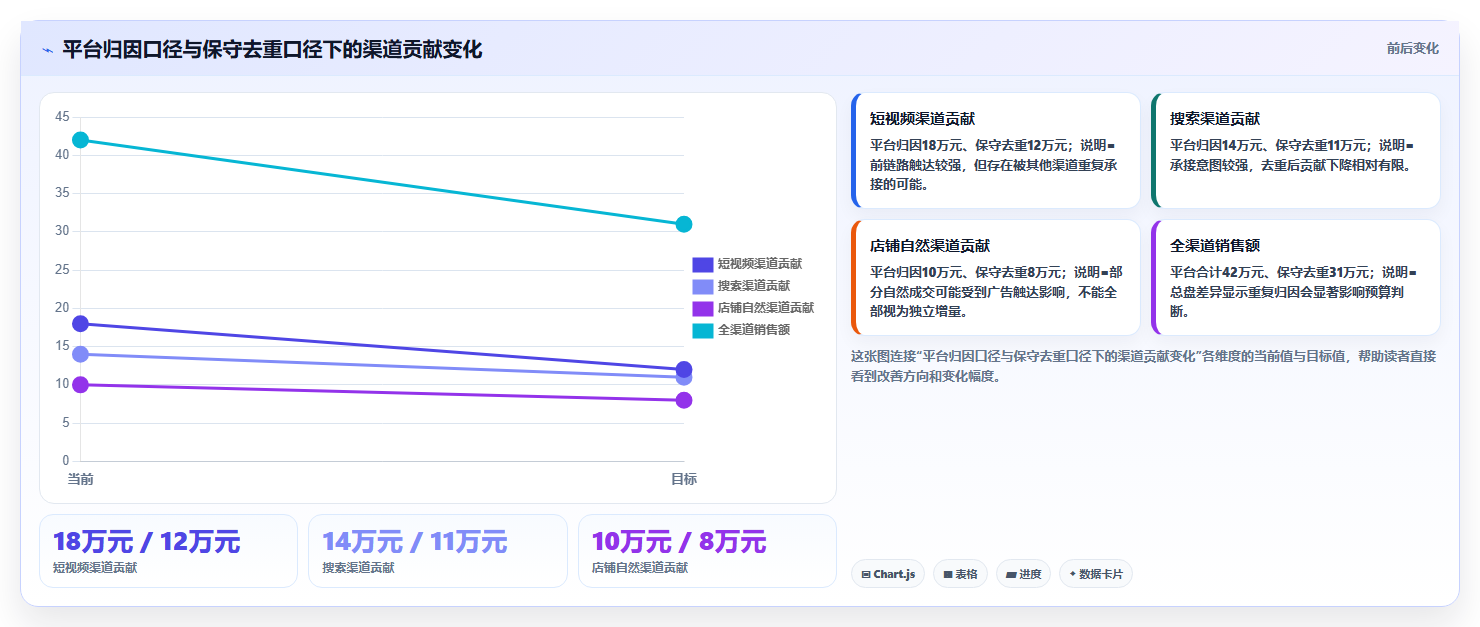Click the 搜索渠道贡献 data point at 当前
Screen dimensions: 1480x627
80,354
